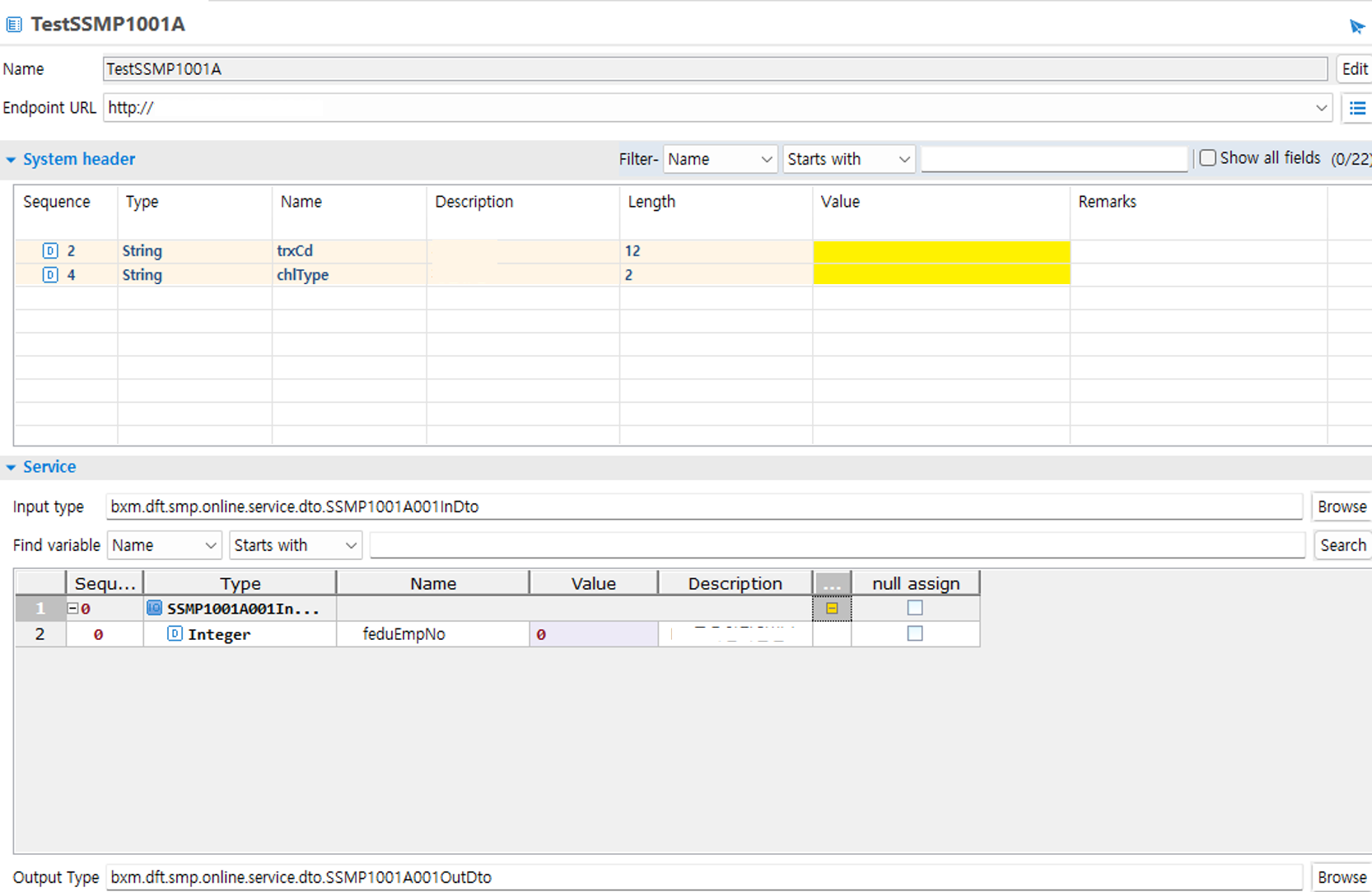Click the Edit button next to Name

(x=1354, y=69)
